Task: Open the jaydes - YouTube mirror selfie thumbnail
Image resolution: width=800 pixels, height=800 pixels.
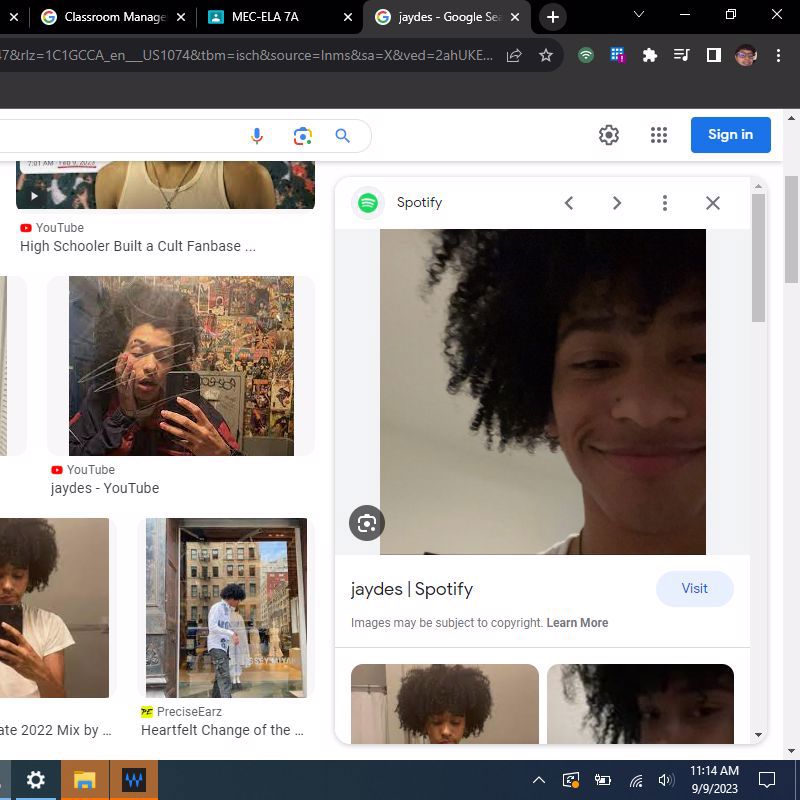Action: pyautogui.click(x=181, y=366)
